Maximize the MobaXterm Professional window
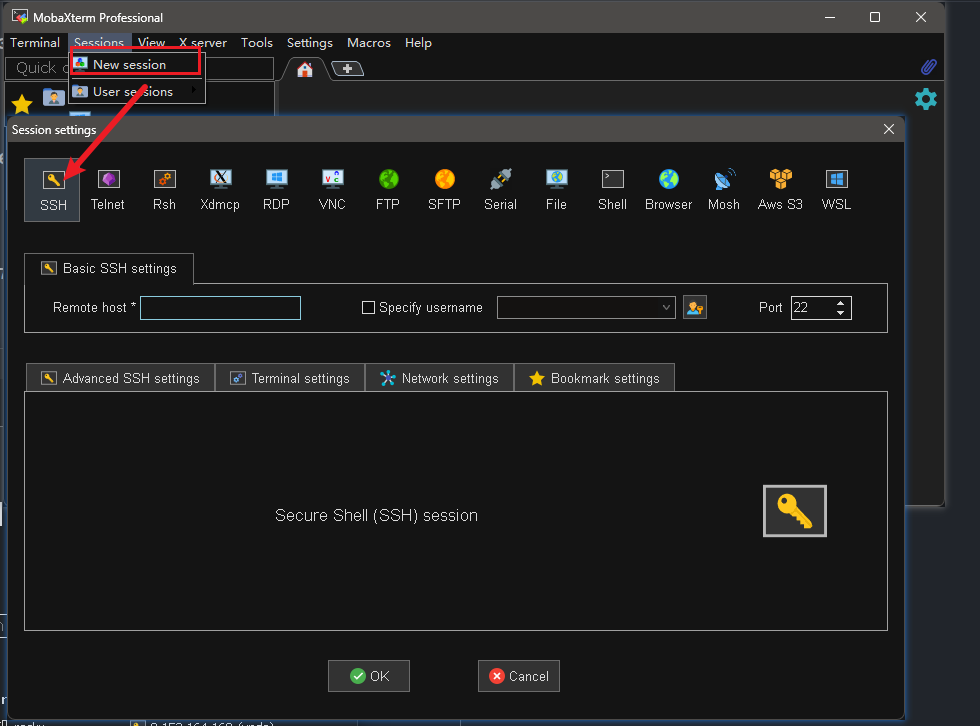Screen dimensions: 980x726 (x=875, y=17)
